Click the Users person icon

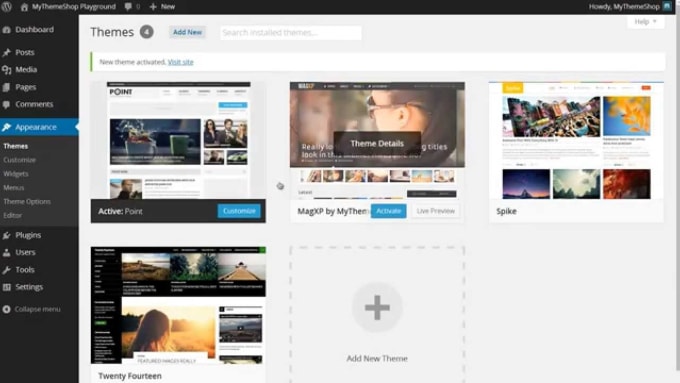(7, 252)
